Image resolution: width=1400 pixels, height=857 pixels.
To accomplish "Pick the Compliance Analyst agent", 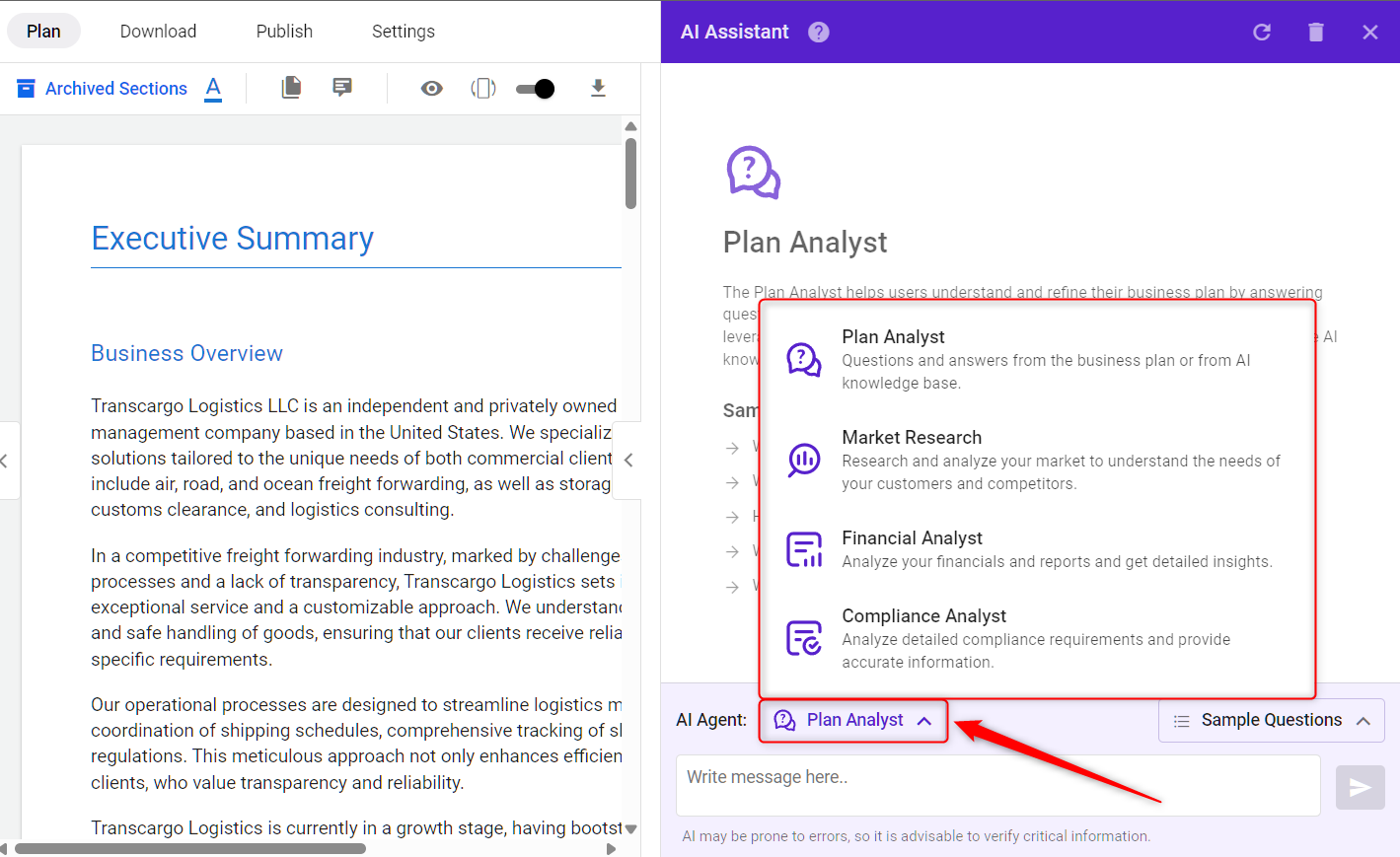I will point(1038,638).
